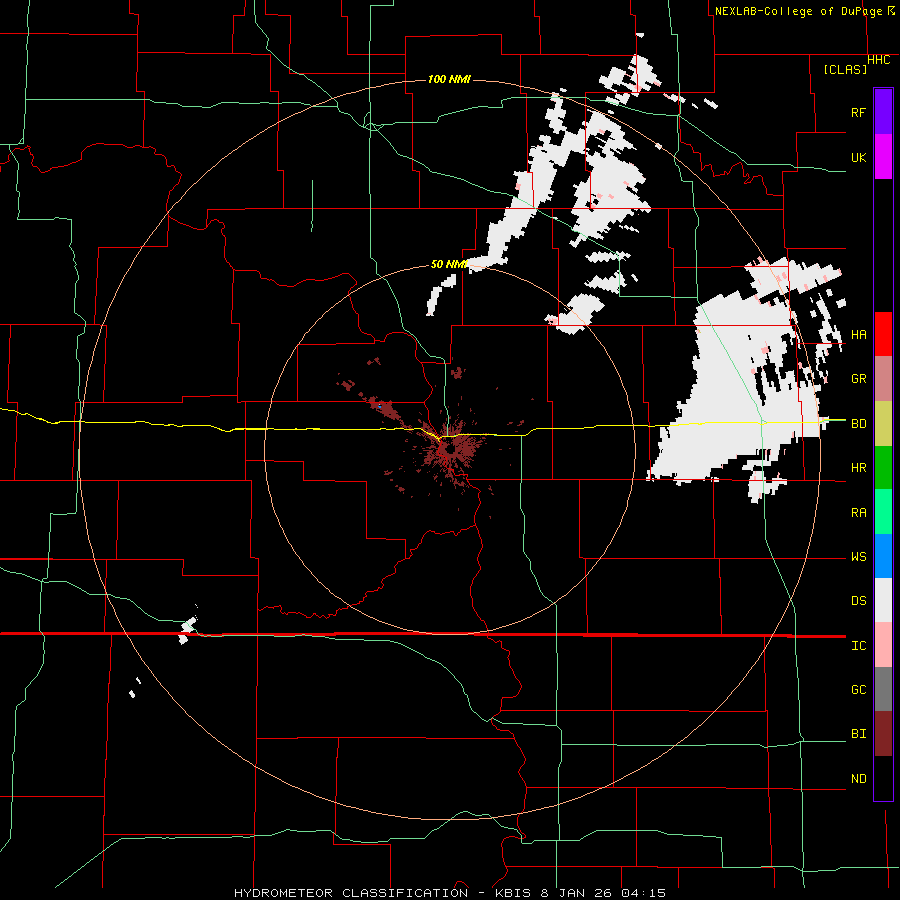Click the WS legend label
900x900 pixels.
(858, 557)
